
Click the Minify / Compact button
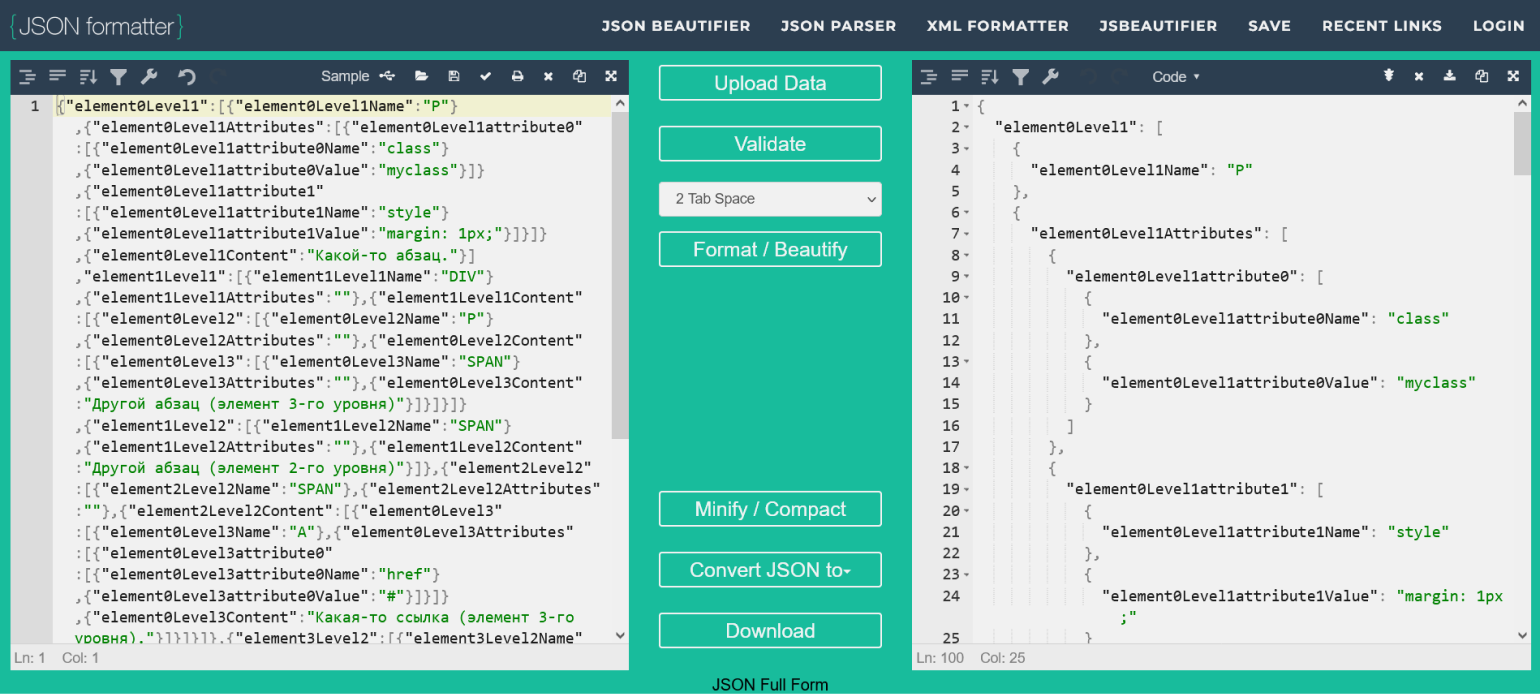[x=770, y=509]
